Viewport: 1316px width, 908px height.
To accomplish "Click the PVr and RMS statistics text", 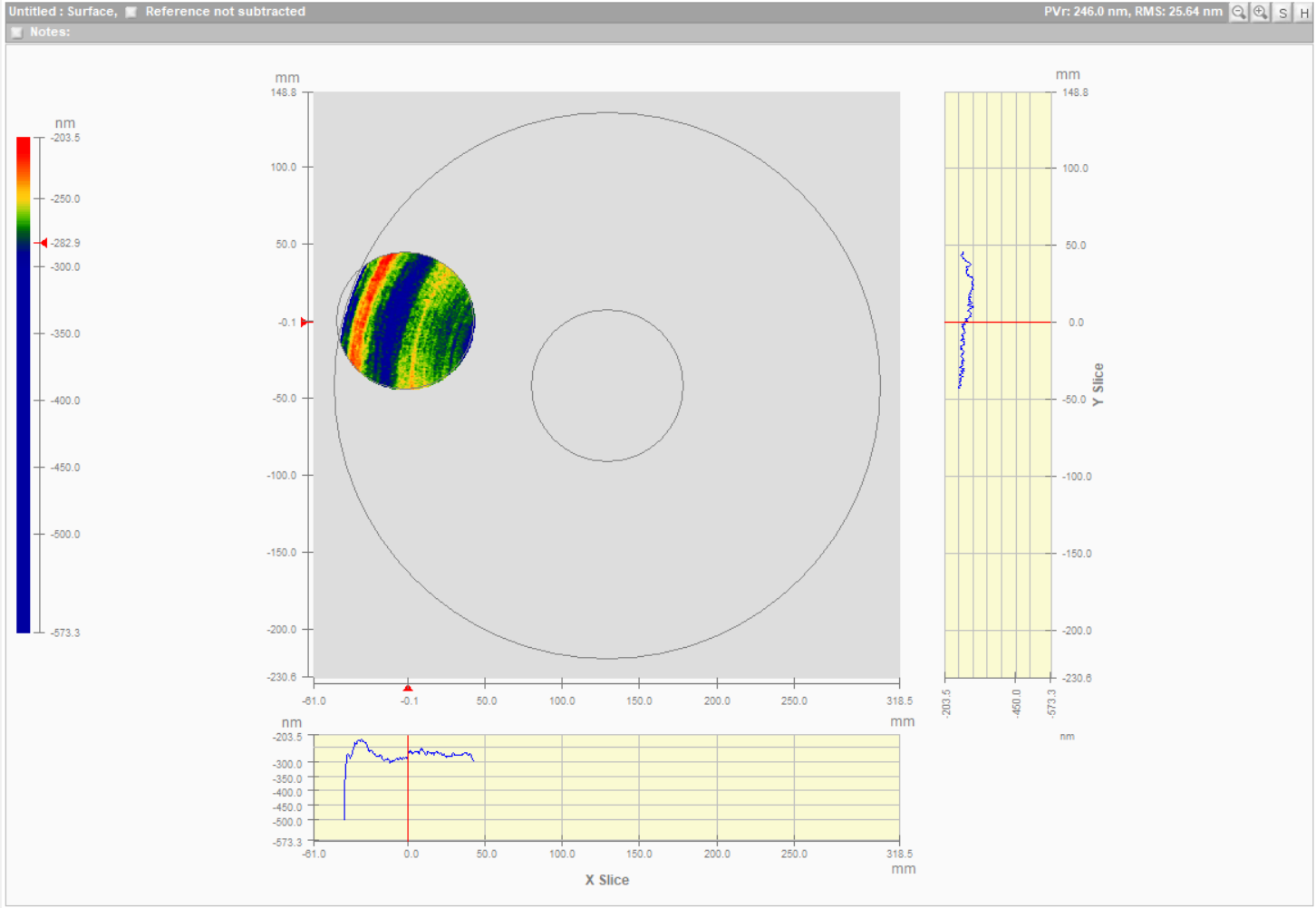I will (1132, 12).
